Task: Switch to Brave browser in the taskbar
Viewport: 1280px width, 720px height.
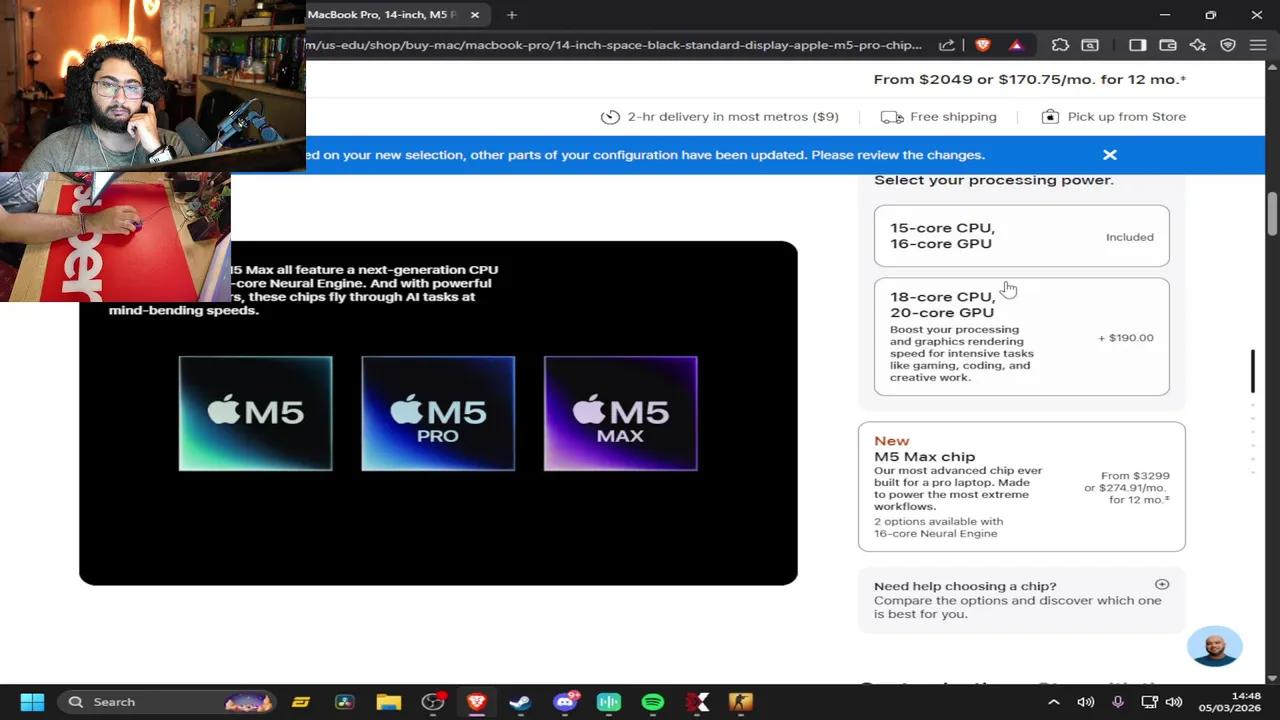Action: [477, 702]
